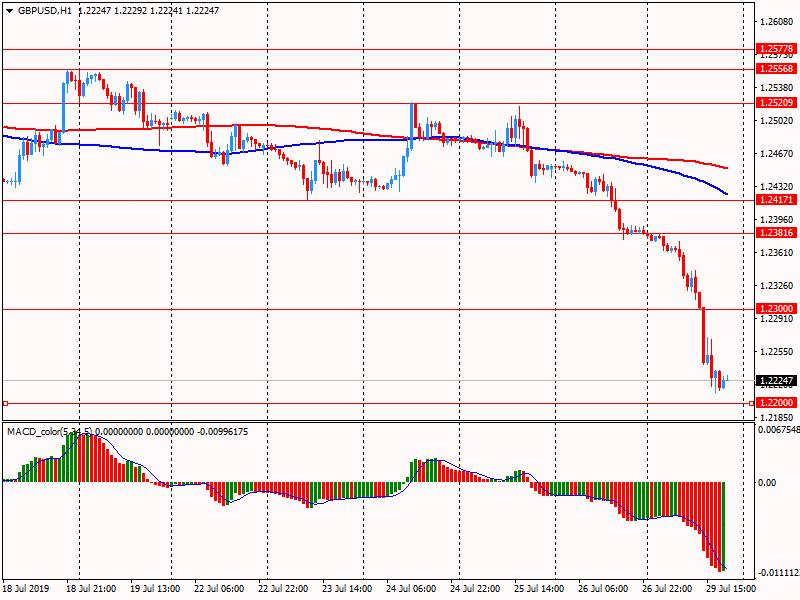This screenshot has width=800, height=600.
Task: Click the 22 Jul 06:00 time label
Action: click(219, 589)
